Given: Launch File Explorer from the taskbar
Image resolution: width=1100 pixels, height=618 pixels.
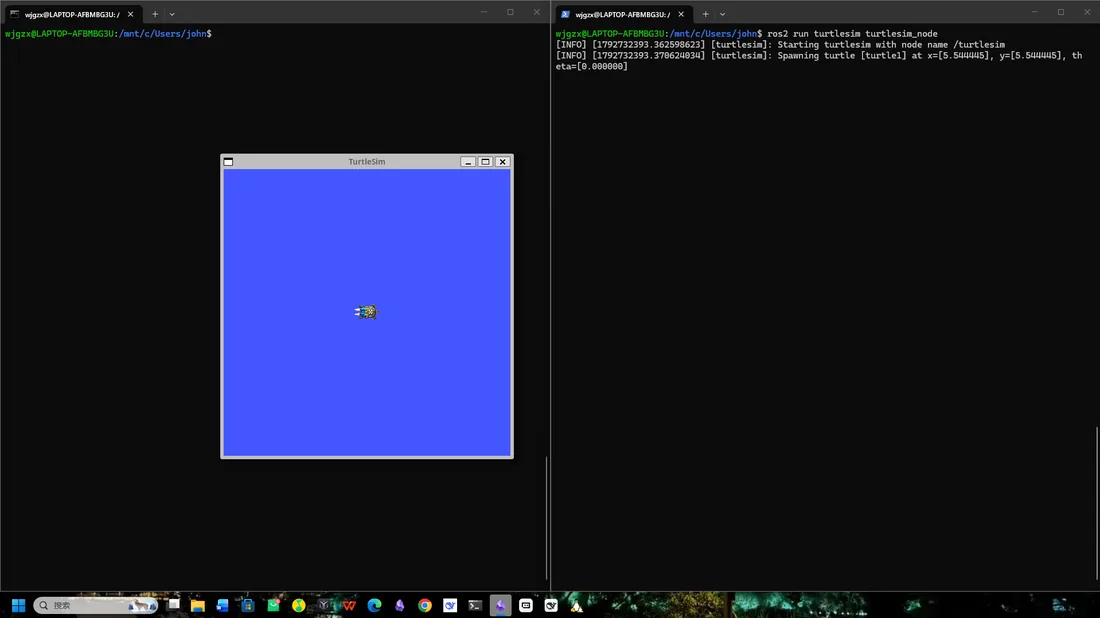Looking at the screenshot, I should point(198,605).
